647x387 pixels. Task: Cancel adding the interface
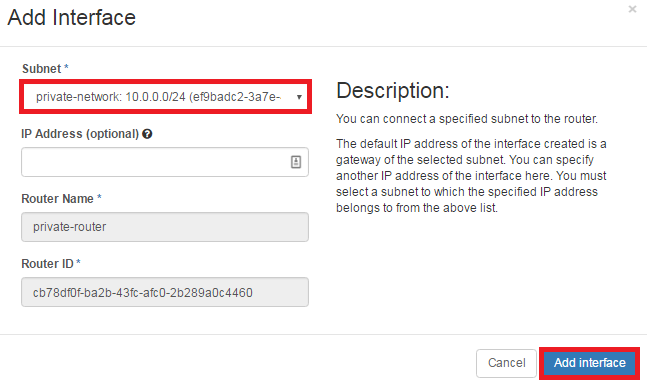(x=506, y=363)
